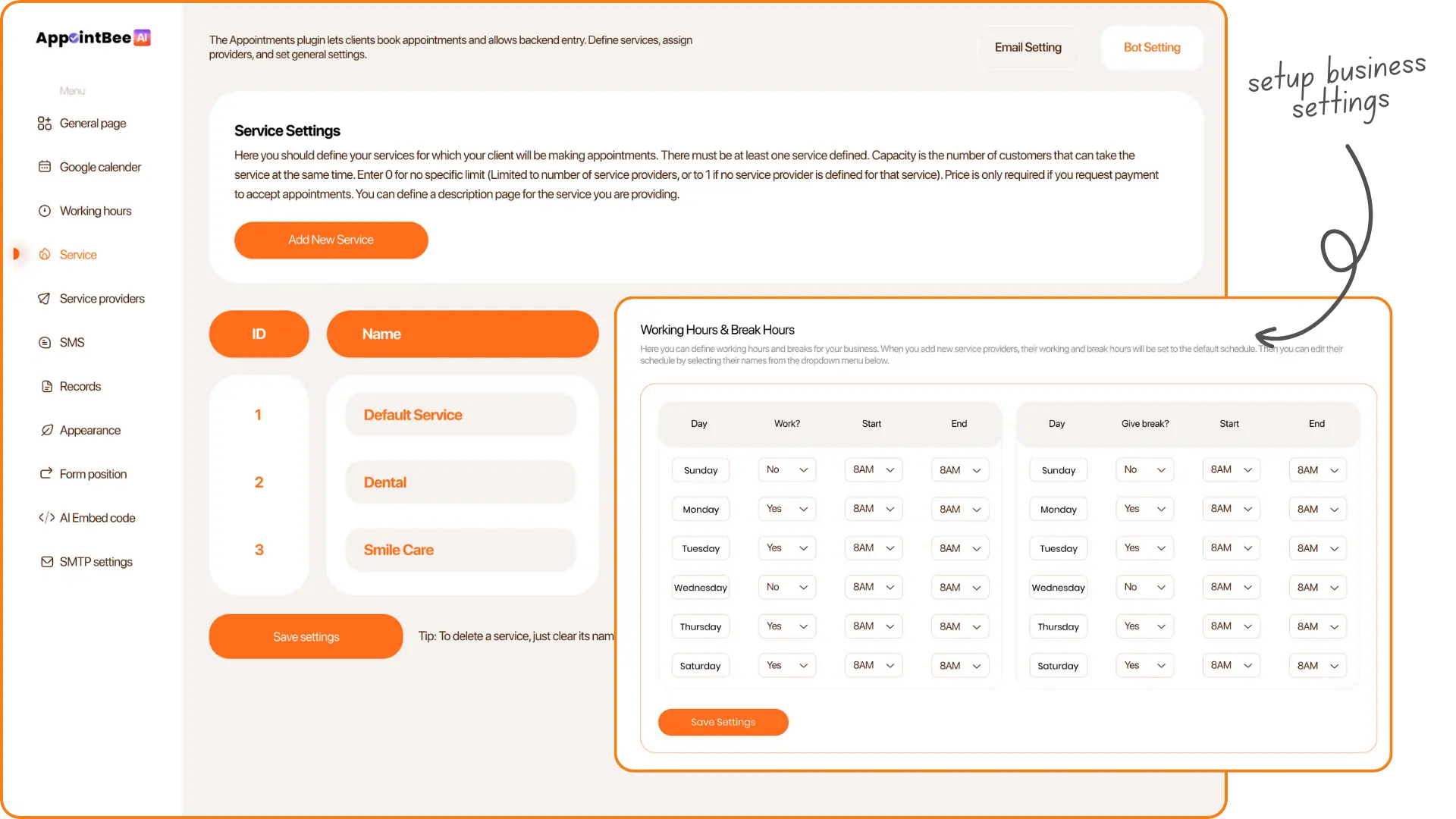Image resolution: width=1456 pixels, height=819 pixels.
Task: Open Sunday Work? dropdown
Action: point(787,469)
